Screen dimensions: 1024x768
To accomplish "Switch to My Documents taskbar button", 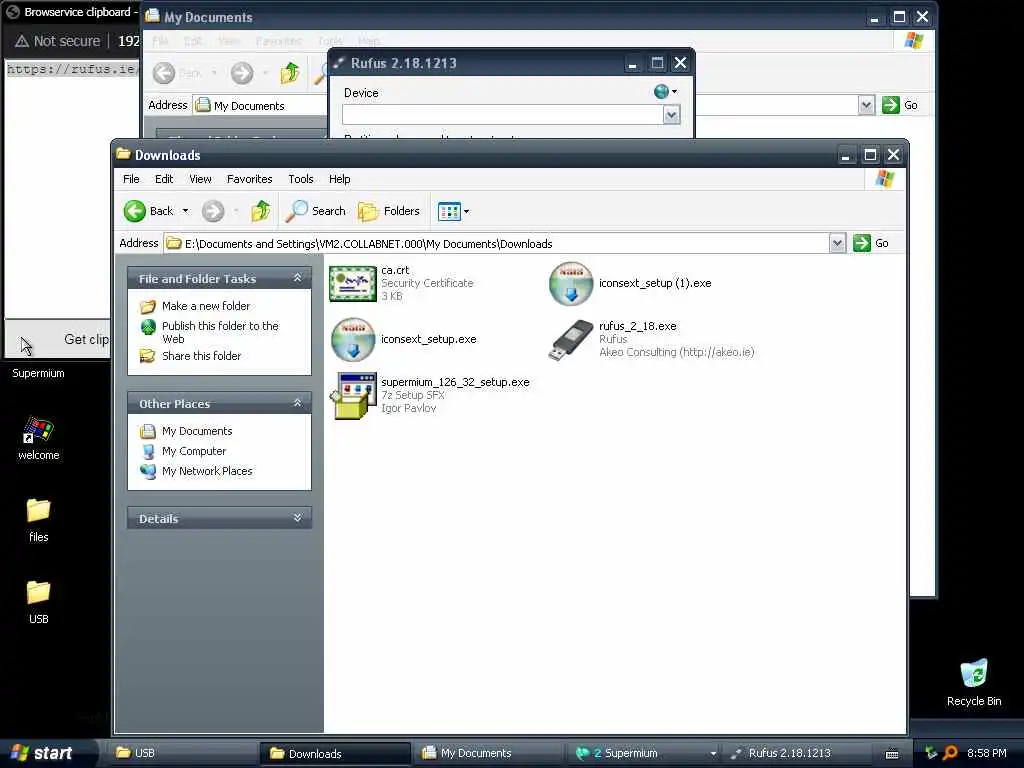I will click(x=488, y=753).
